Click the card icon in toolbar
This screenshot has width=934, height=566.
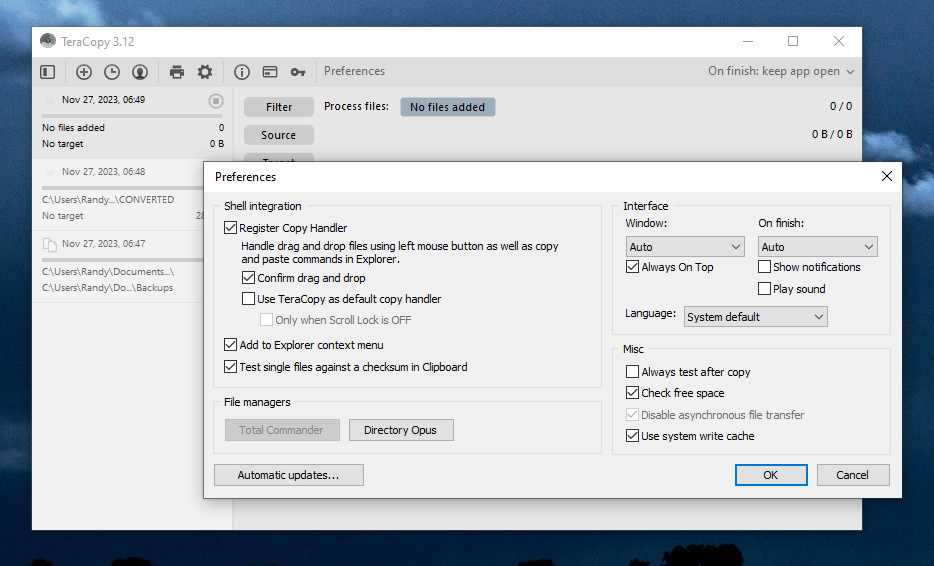(270, 72)
